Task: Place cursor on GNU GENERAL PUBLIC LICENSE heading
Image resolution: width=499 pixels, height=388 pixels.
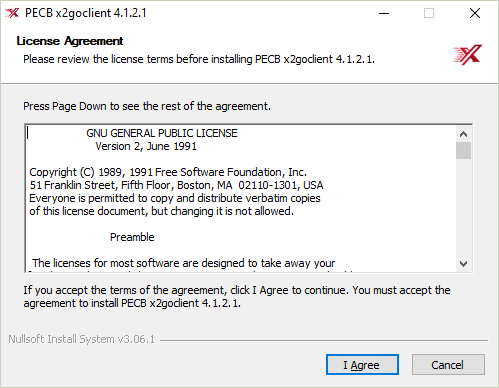Action: click(162, 133)
